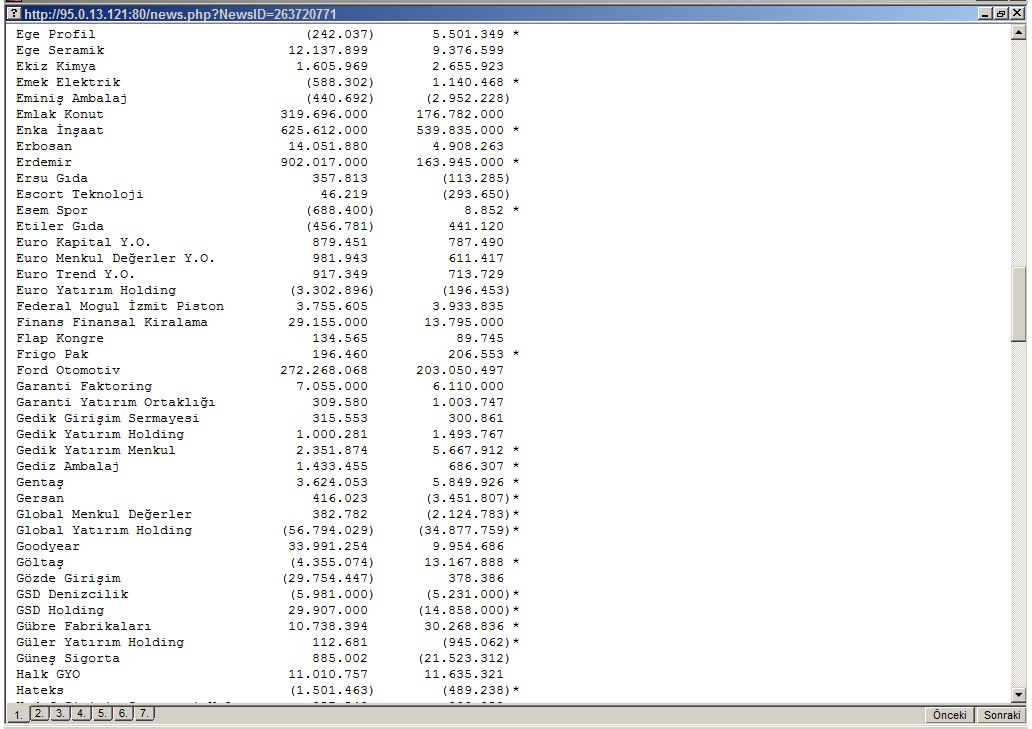Select the 'Güneş Sigorta' row name
This screenshot has height=729, width=1032.
pos(68,659)
